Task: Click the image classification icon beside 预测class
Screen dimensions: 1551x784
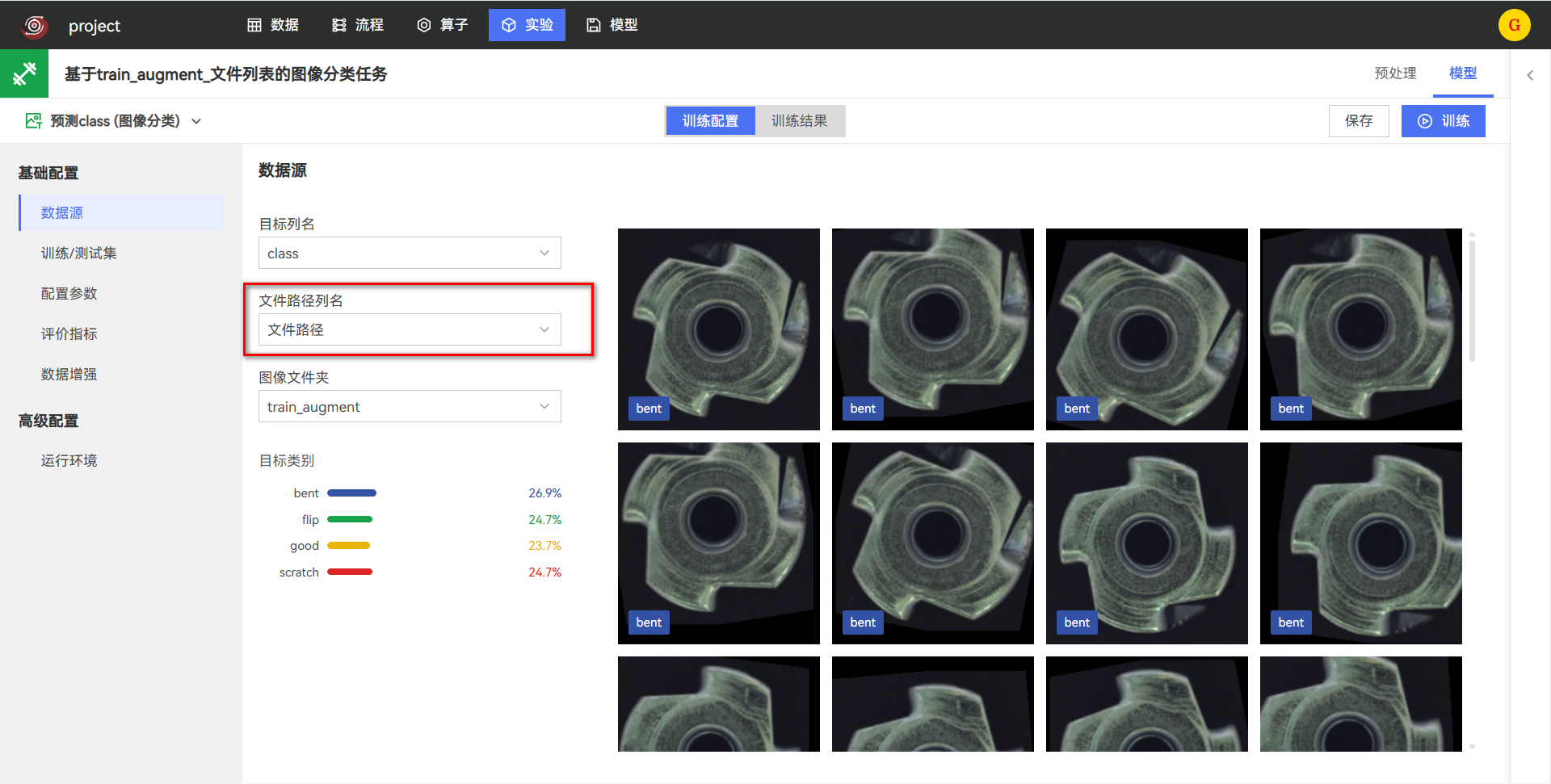Action: pyautogui.click(x=33, y=121)
